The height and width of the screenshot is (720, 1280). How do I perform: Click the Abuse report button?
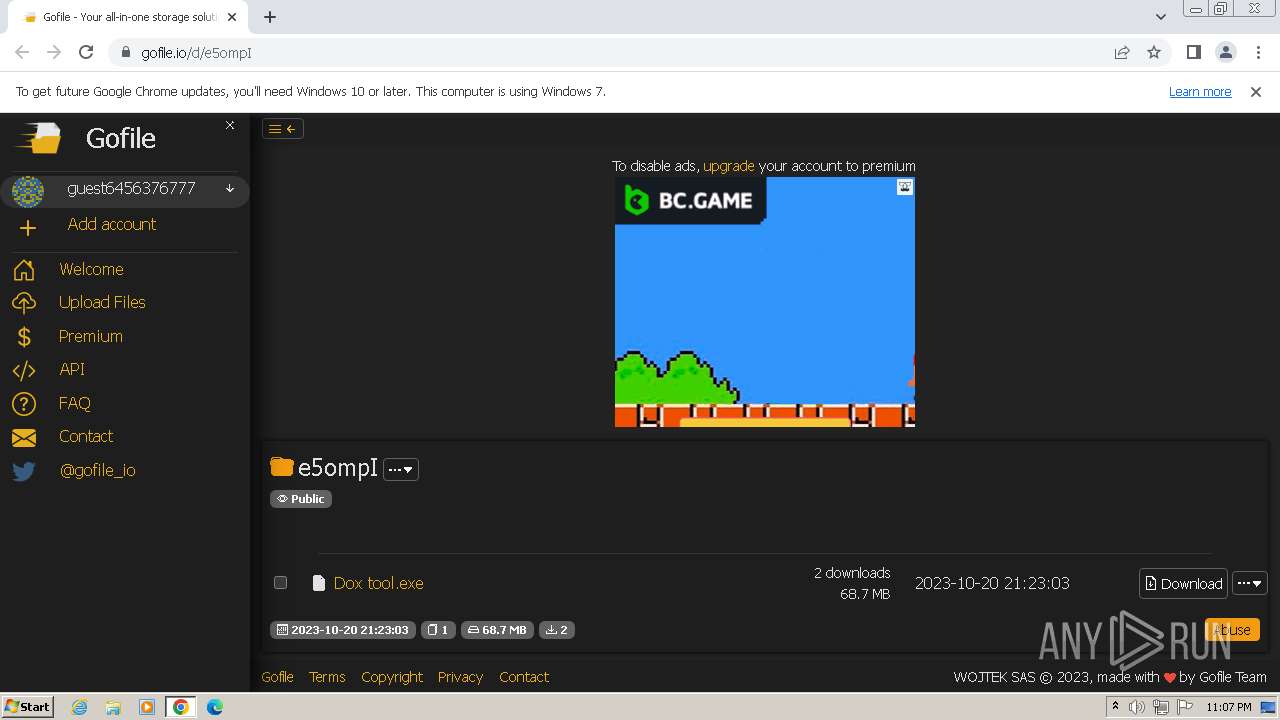[1232, 629]
